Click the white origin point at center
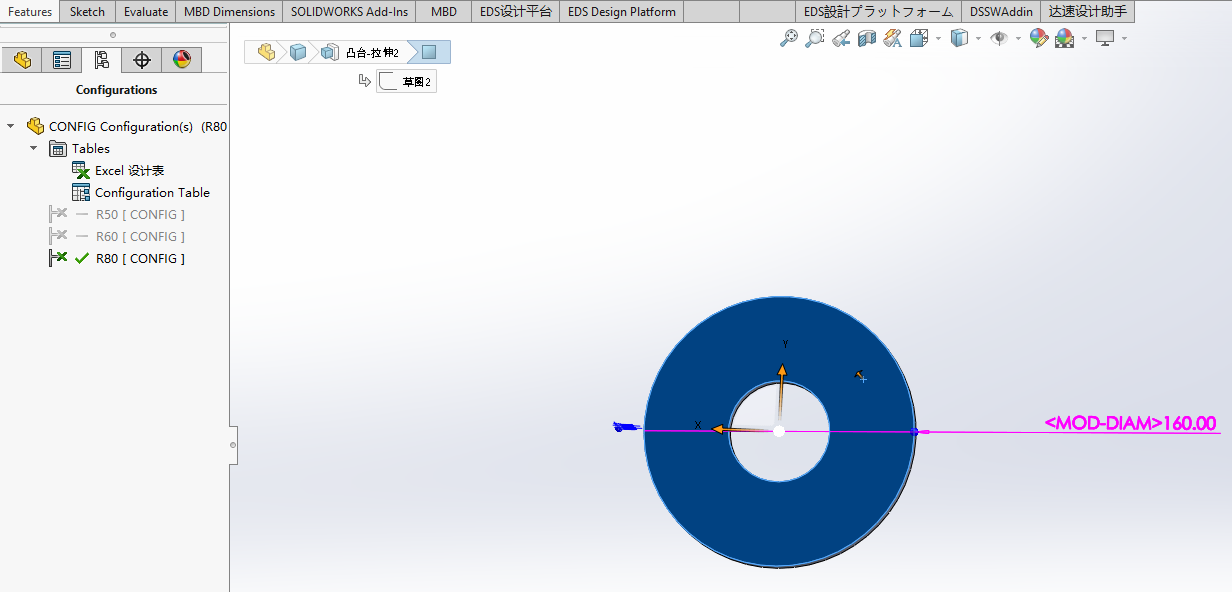Image resolution: width=1232 pixels, height=592 pixels. tap(779, 431)
